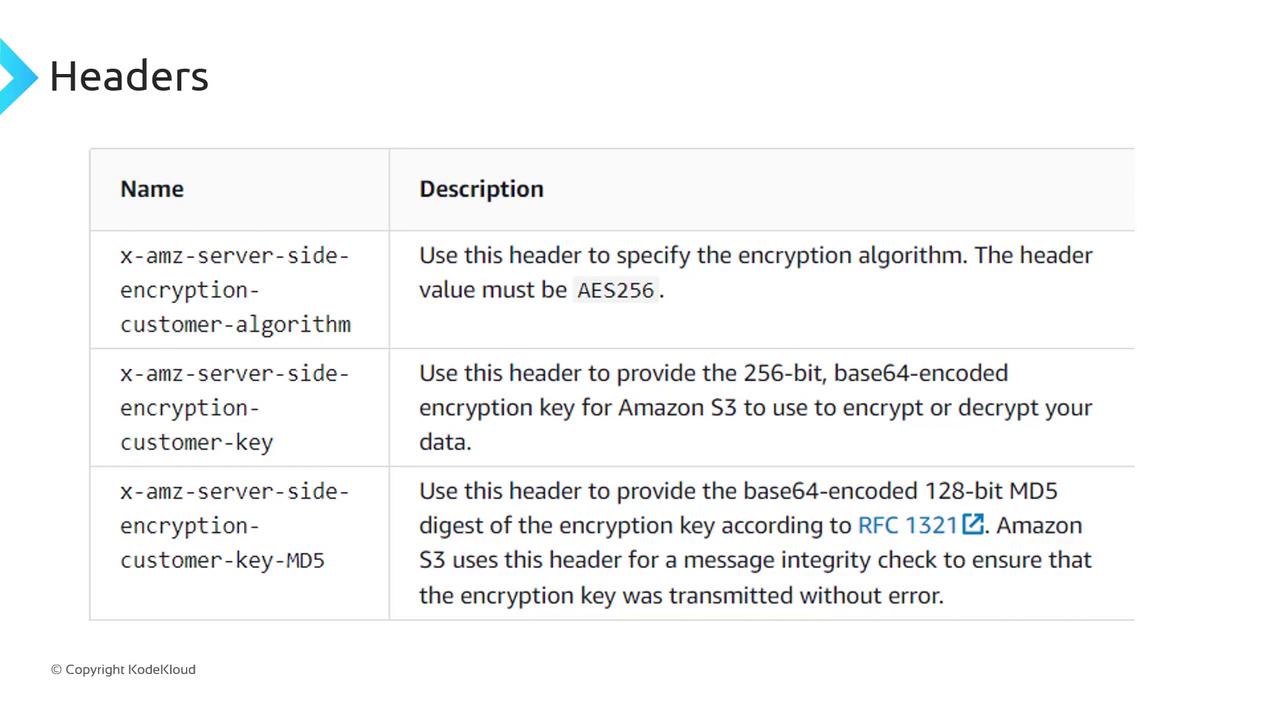The width and height of the screenshot is (1280, 720).
Task: Click the '256-bit, base64-encoded' text
Action: (x=875, y=373)
